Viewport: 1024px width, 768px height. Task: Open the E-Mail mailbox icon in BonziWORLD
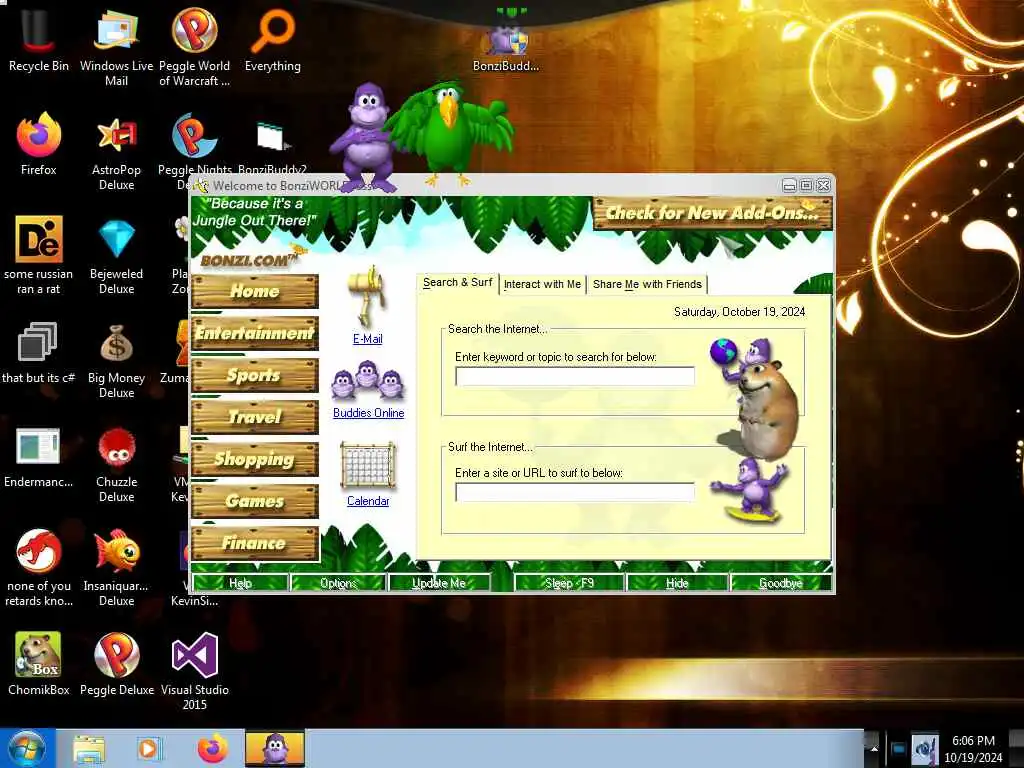tap(368, 296)
